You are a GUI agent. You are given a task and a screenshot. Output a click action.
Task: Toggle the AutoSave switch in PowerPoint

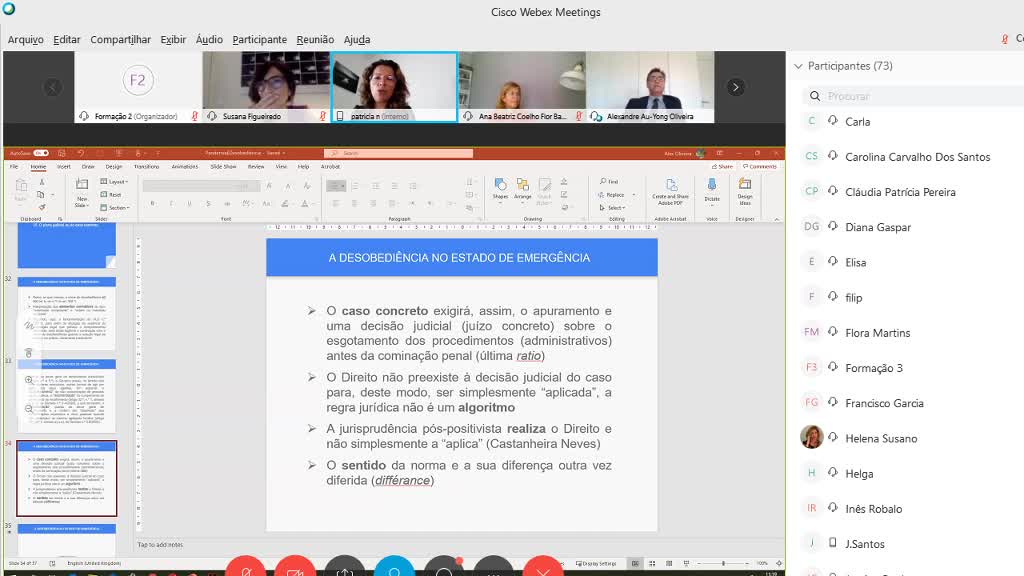click(x=41, y=153)
